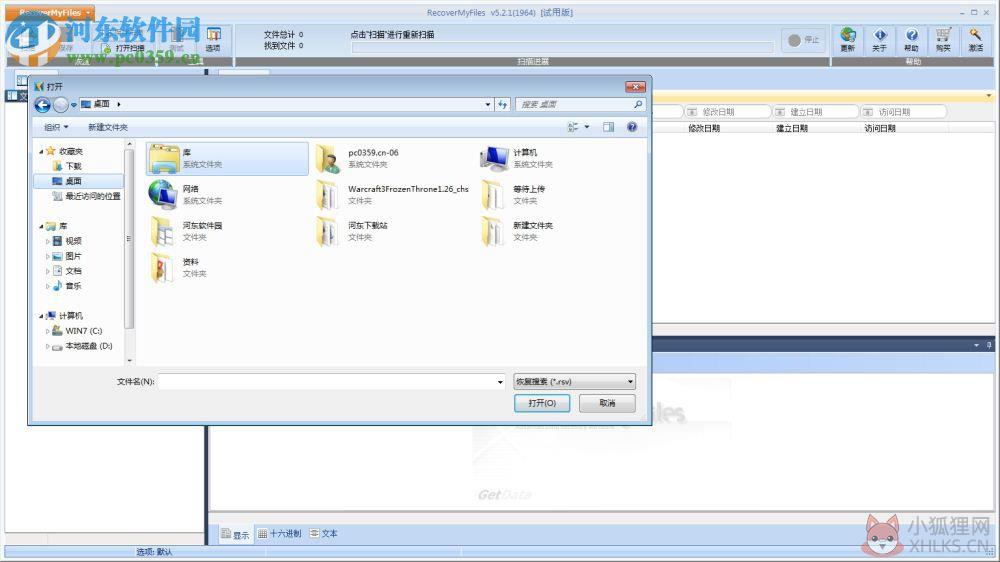This screenshot has width=1000, height=562.
Task: Open the 组织 dropdown menu
Action: 56,127
